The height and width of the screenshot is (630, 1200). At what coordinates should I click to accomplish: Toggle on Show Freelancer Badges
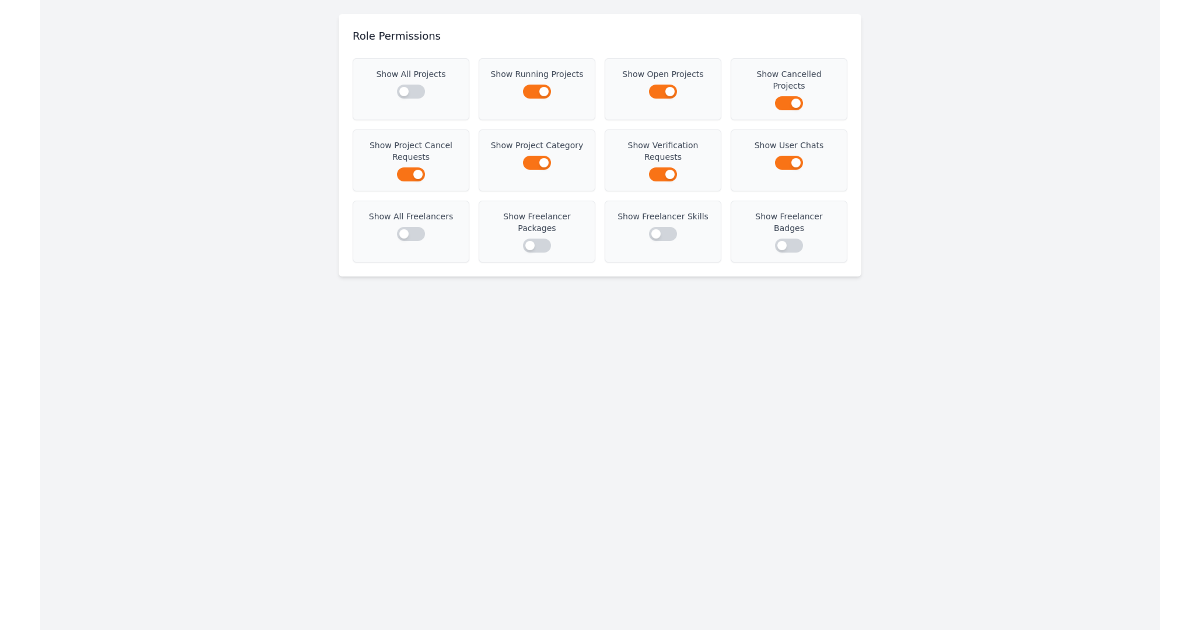(789, 245)
